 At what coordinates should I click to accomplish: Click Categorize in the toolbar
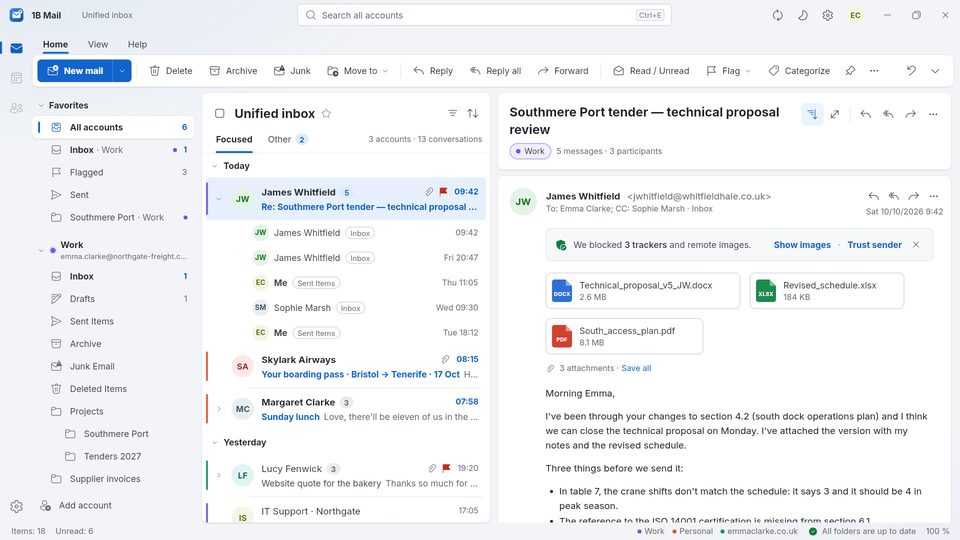799,71
